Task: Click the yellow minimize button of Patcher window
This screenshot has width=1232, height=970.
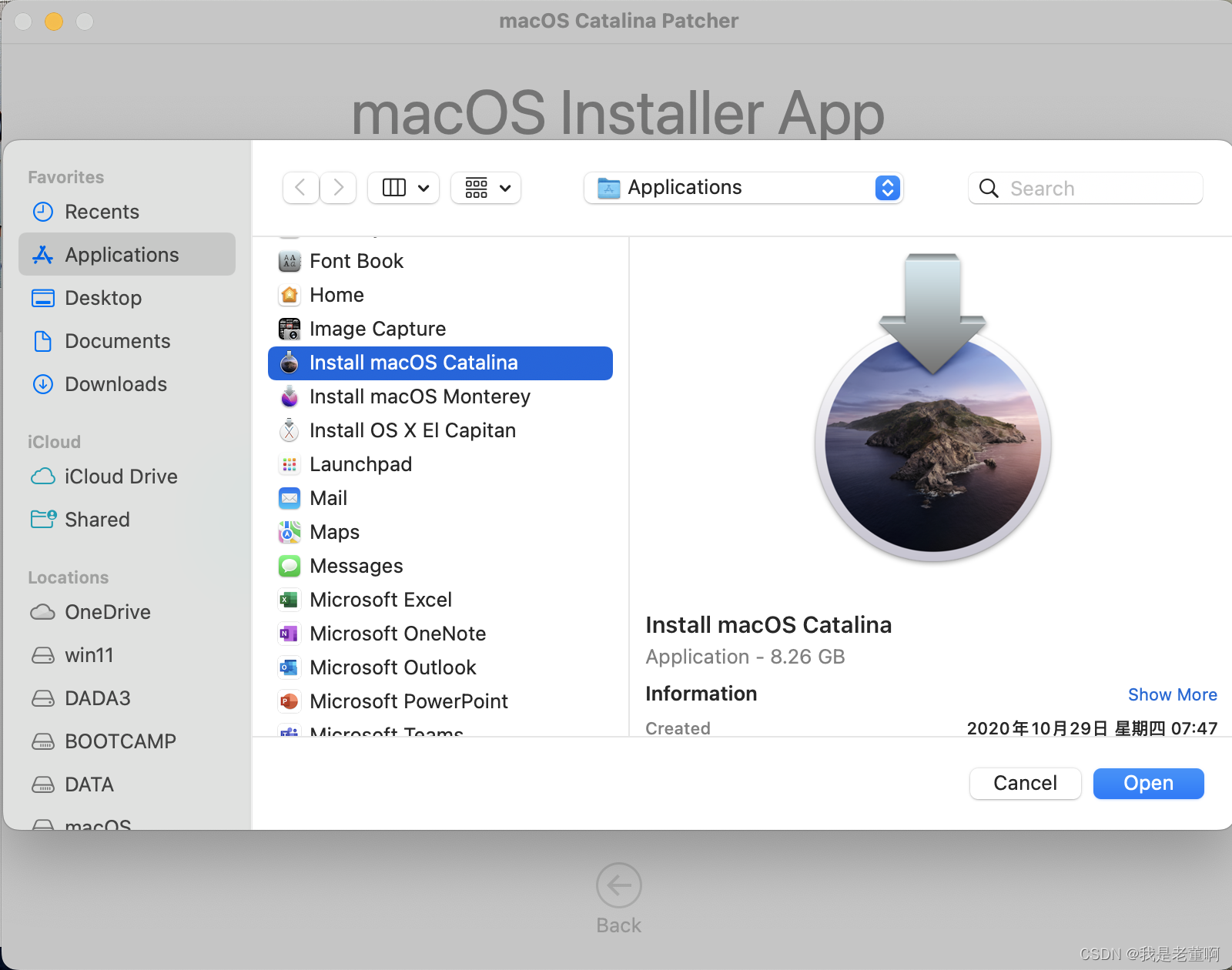Action: (x=54, y=21)
